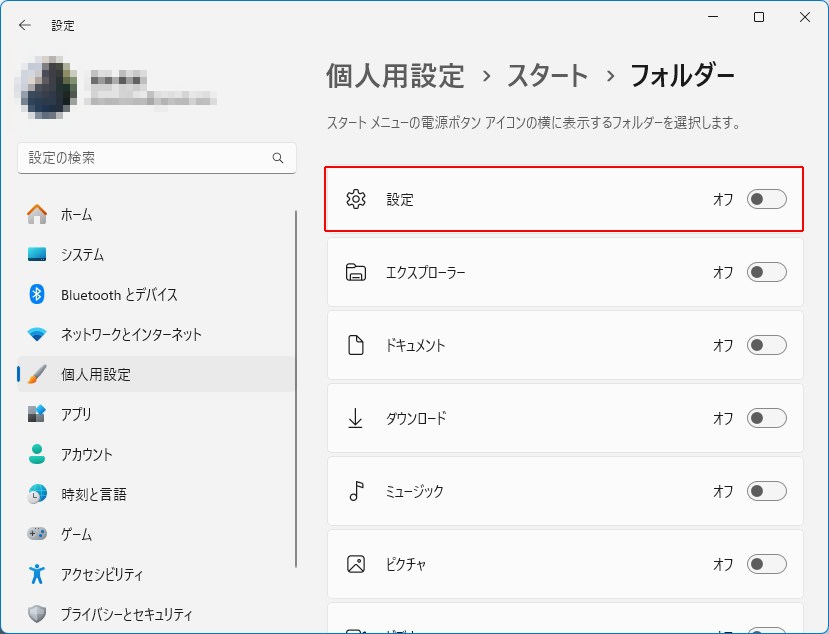Click the アプリ icon in sidebar

click(37, 414)
